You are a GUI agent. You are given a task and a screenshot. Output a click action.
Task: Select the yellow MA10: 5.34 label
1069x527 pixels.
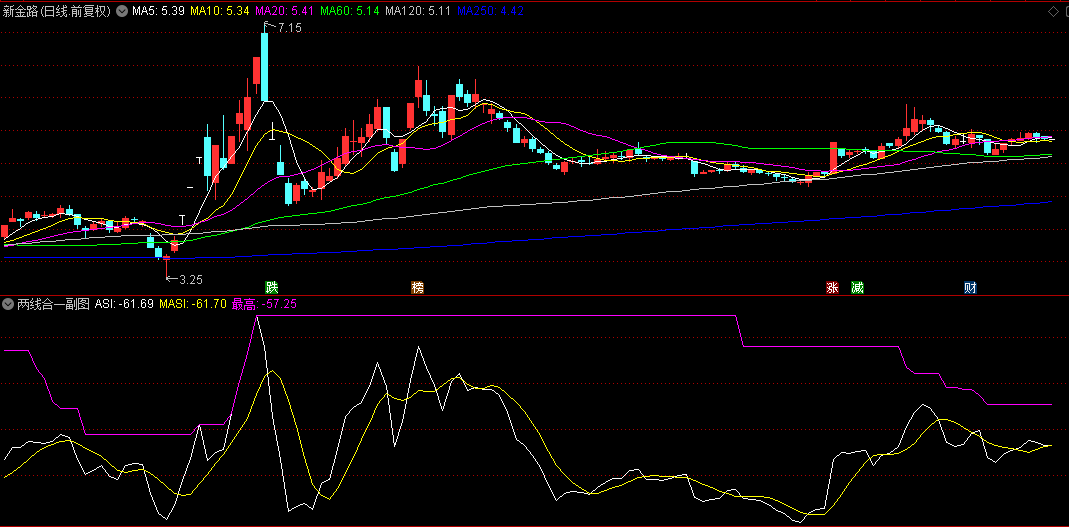point(220,11)
